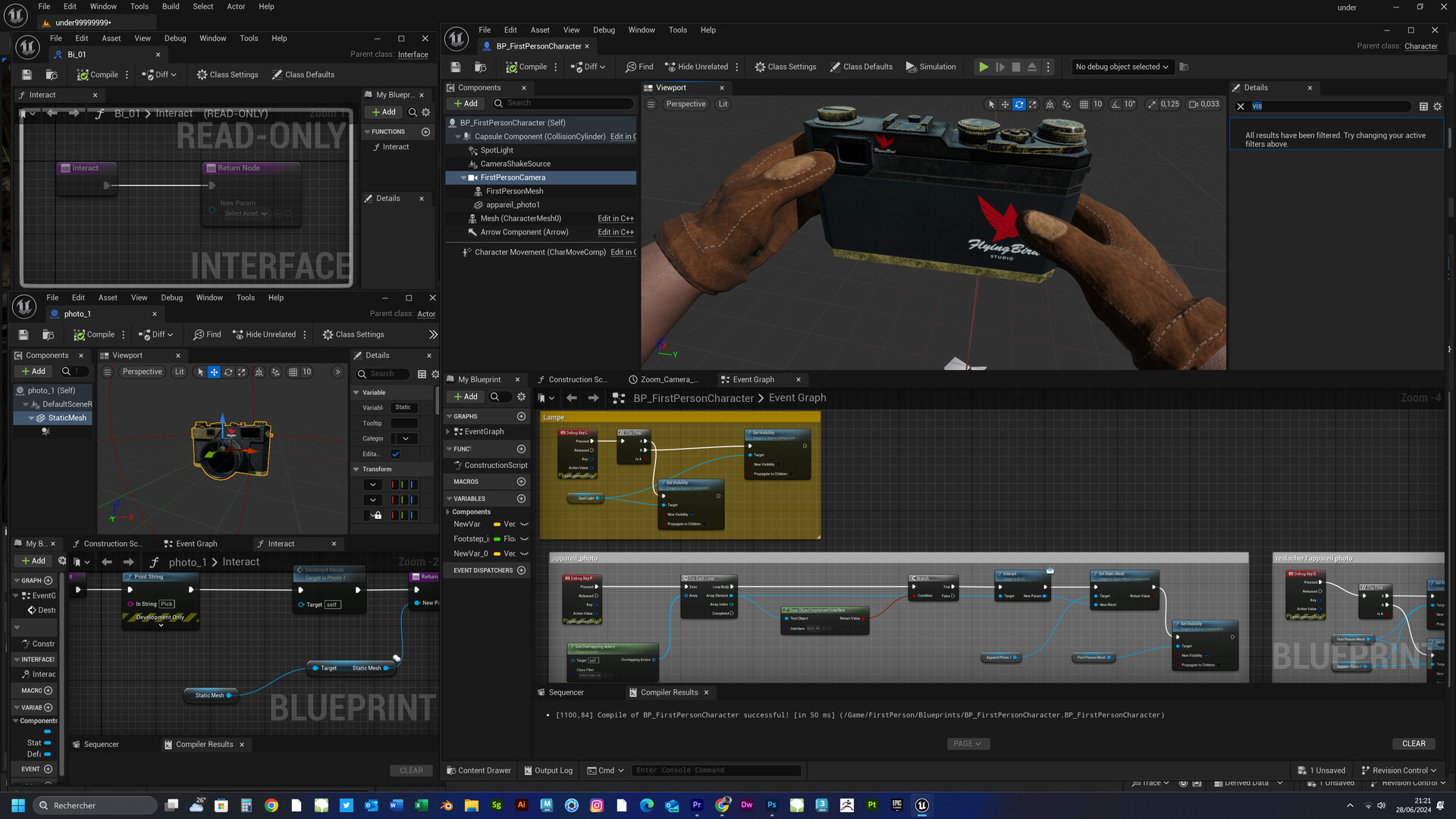Select the translate gizmo in the main viewport
1456x819 pixels.
(x=1005, y=104)
